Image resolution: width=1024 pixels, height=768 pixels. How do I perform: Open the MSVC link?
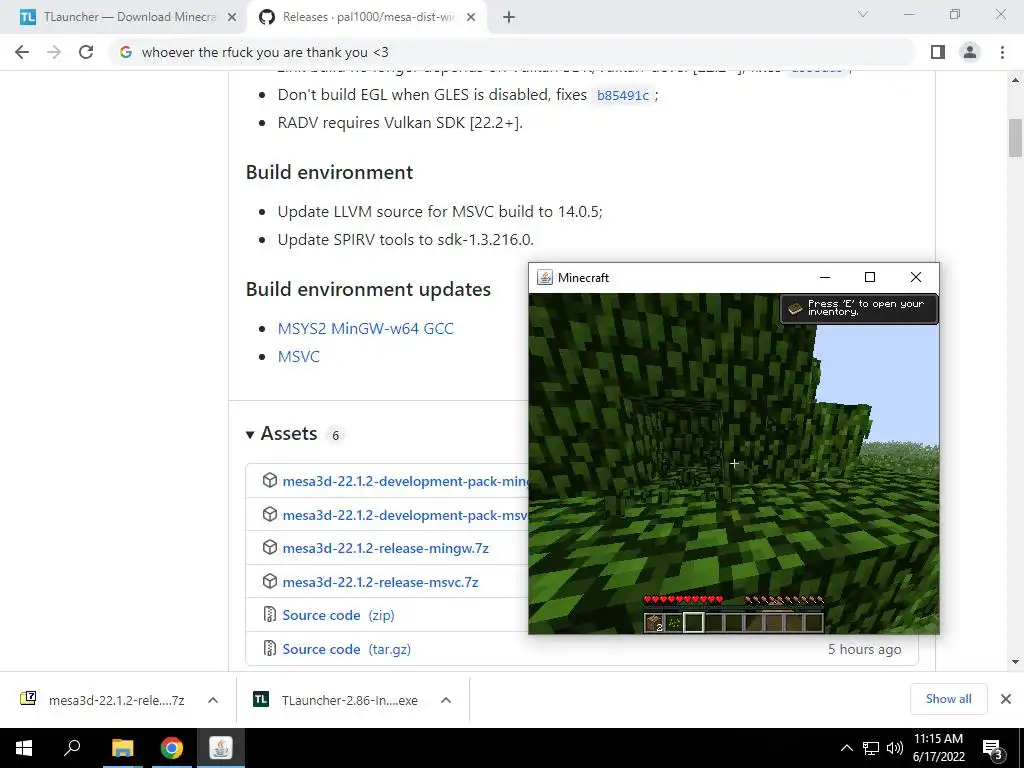(x=298, y=357)
